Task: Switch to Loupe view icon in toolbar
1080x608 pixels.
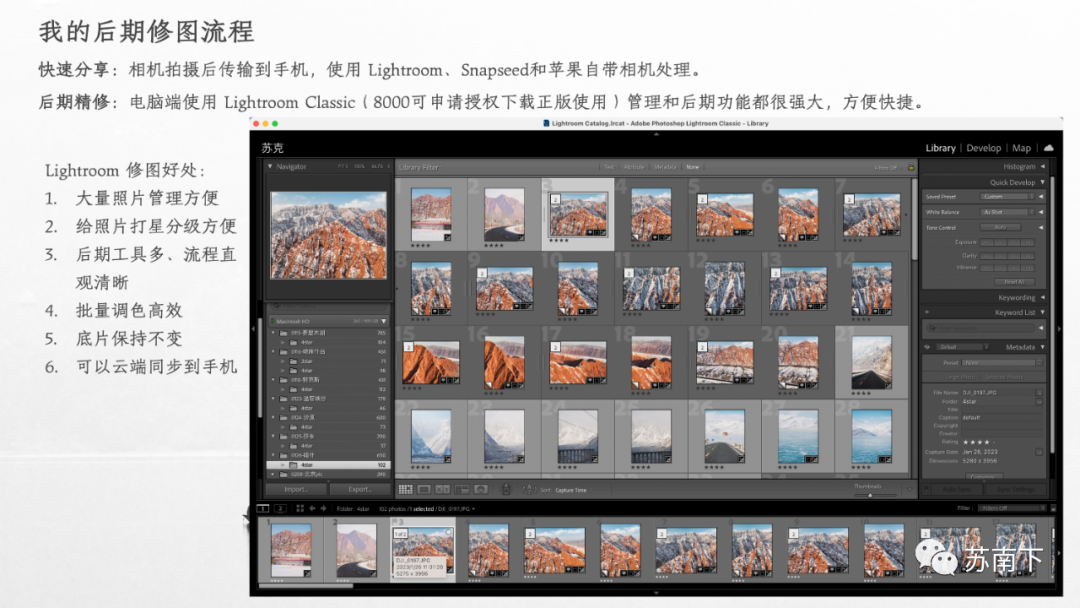Action: (x=424, y=490)
